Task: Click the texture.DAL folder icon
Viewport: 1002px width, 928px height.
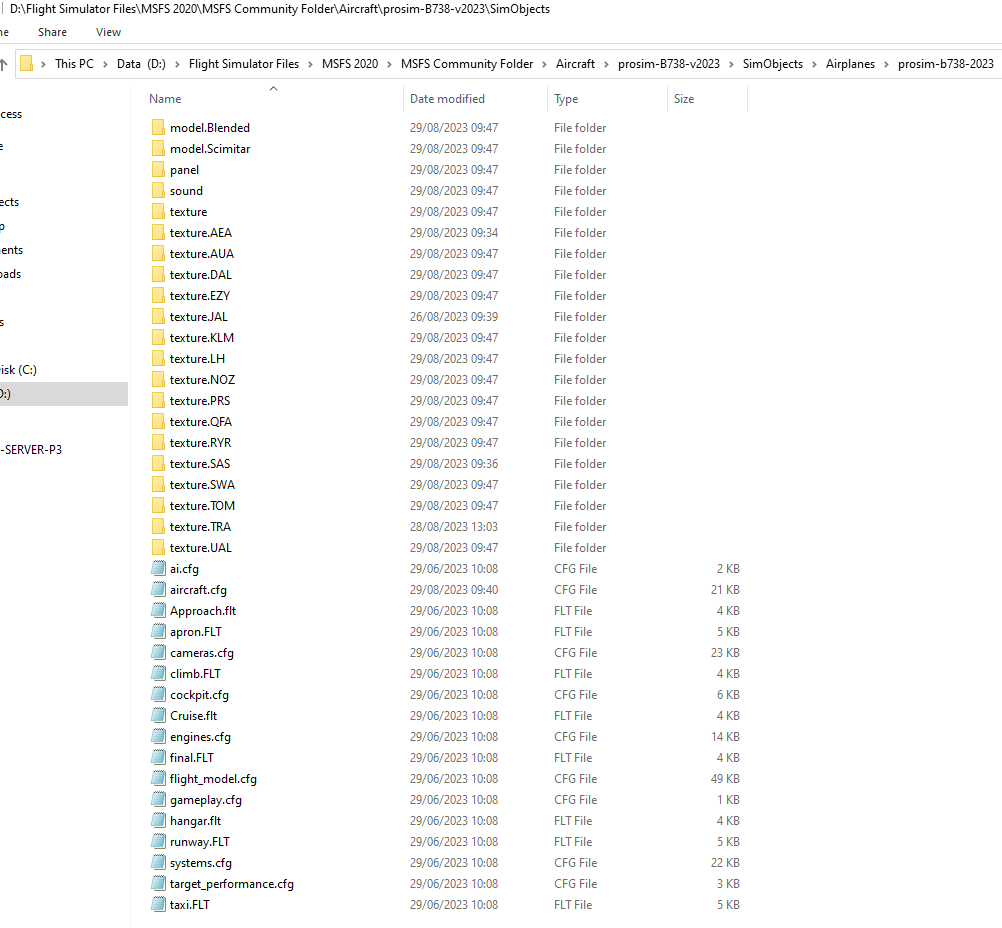Action: [158, 274]
